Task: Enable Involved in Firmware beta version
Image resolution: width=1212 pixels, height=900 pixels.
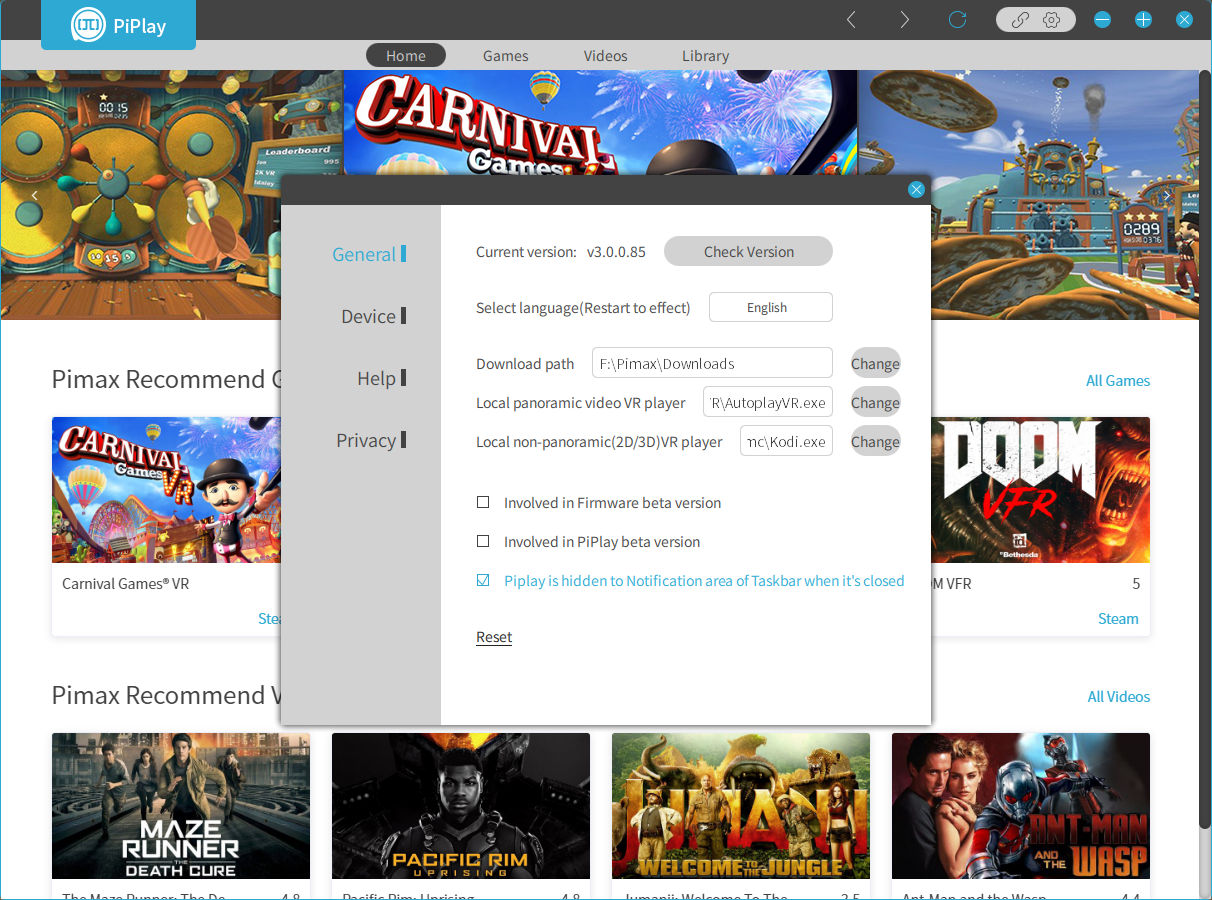Action: (483, 503)
